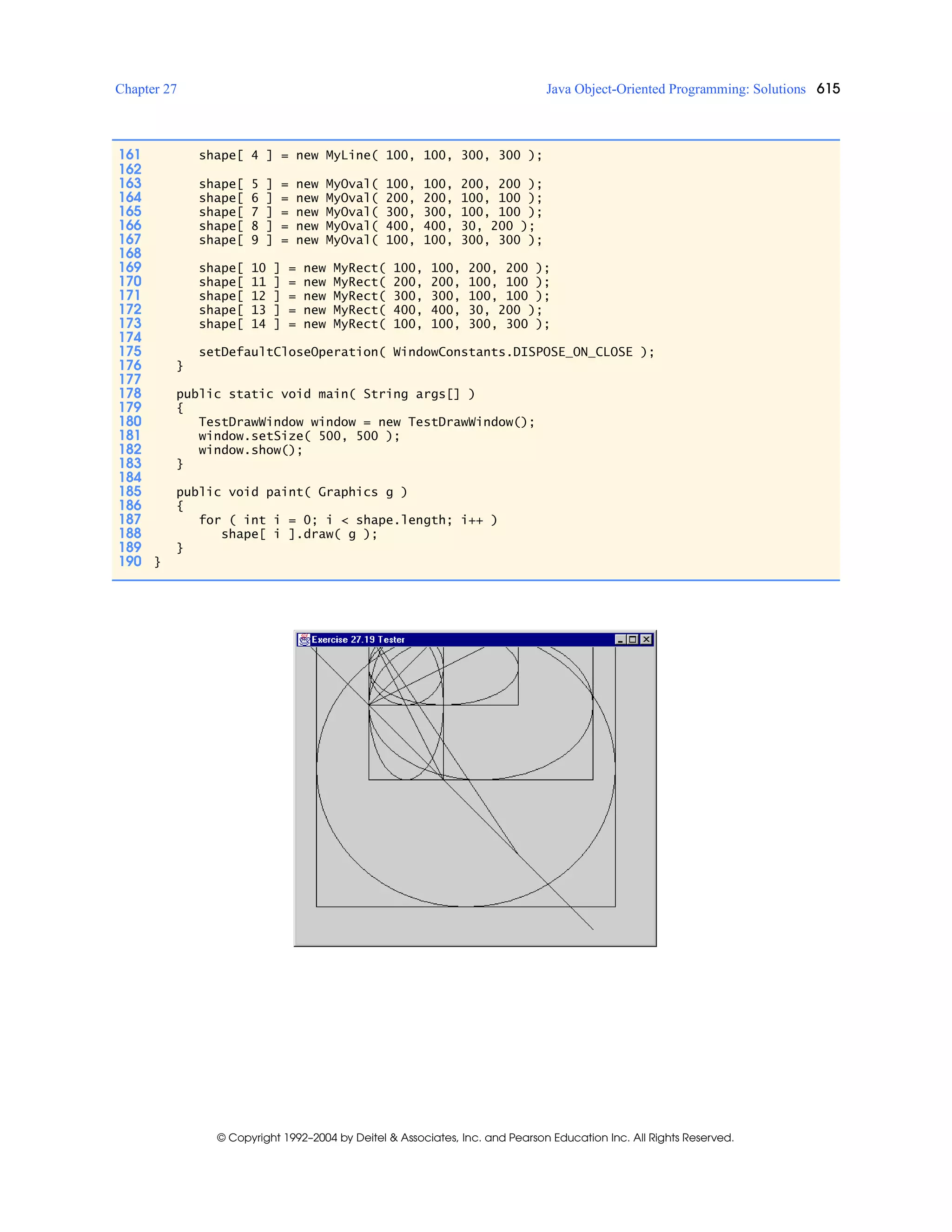Click code line shape[ 12 ] MyRect

374,296
